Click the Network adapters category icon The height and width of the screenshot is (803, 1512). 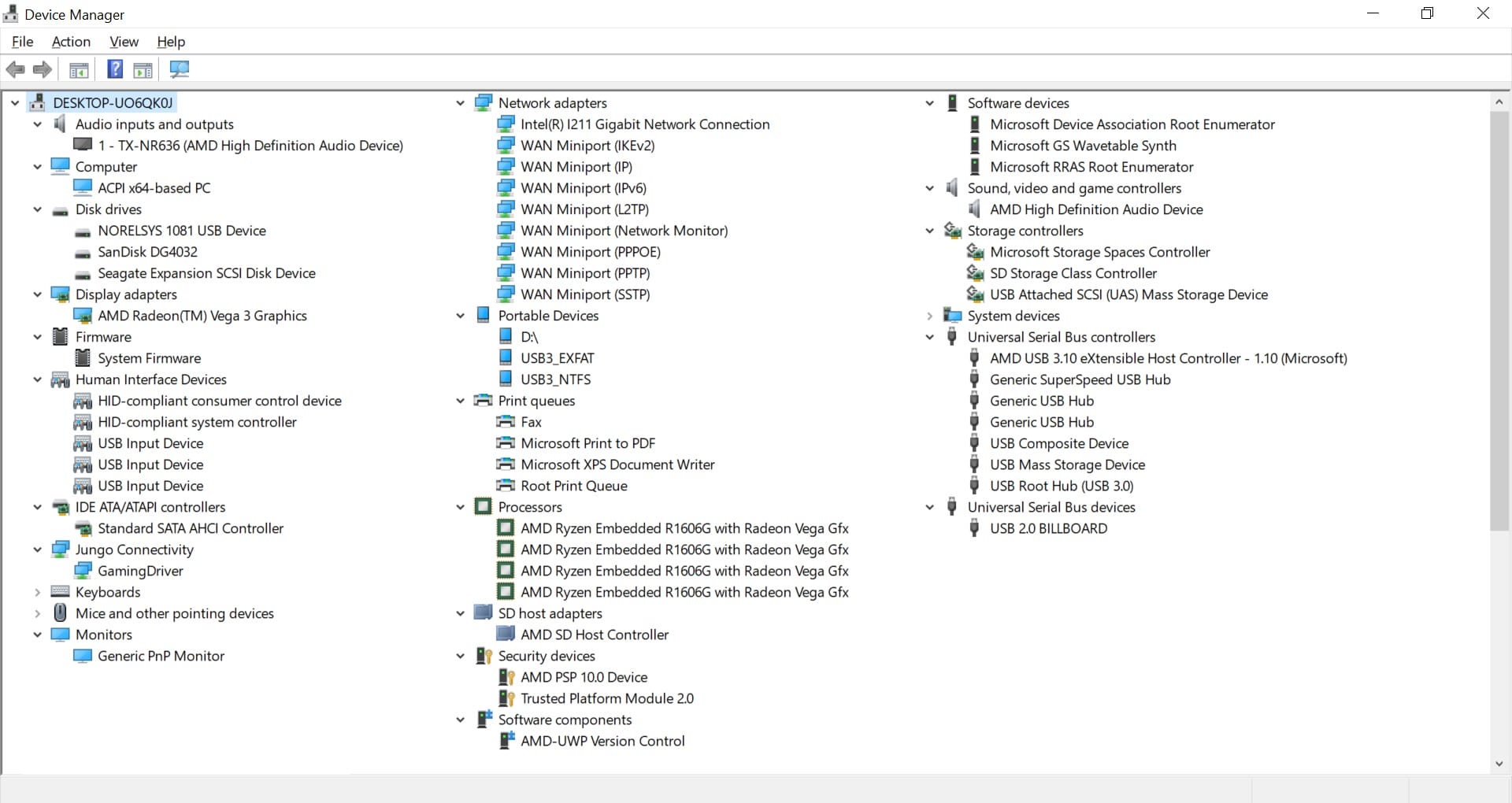coord(483,102)
